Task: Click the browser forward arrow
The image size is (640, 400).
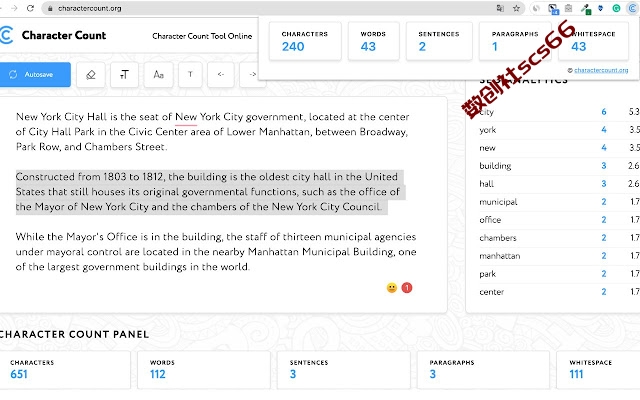Action: click(x=14, y=8)
